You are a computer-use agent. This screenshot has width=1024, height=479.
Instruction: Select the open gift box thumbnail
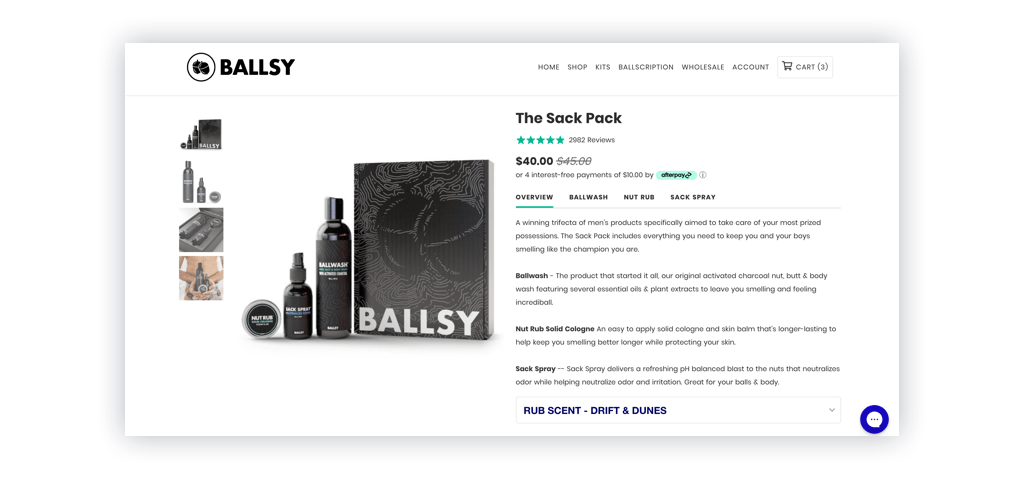[x=201, y=230]
